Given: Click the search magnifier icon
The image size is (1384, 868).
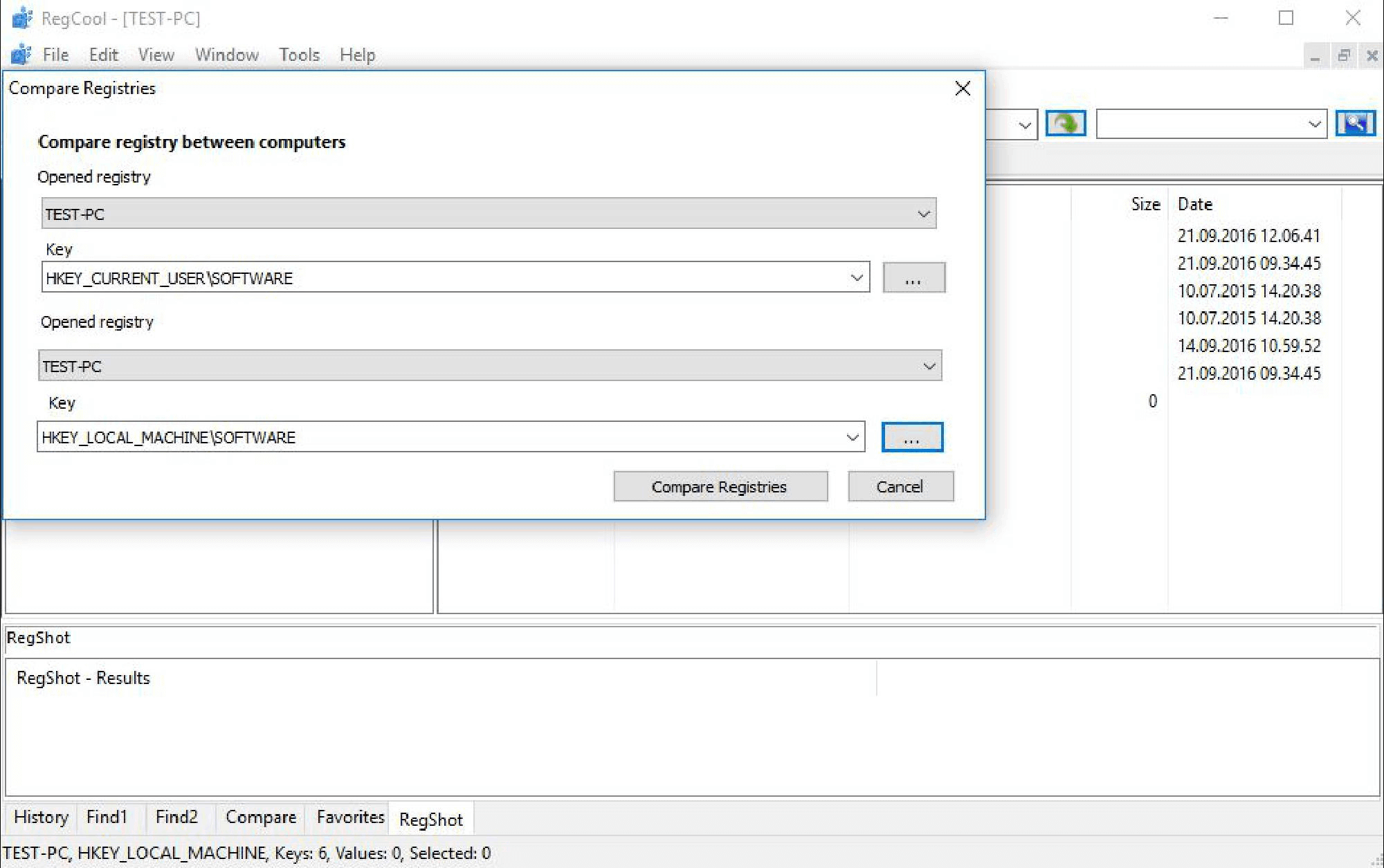Looking at the screenshot, I should point(1355,124).
